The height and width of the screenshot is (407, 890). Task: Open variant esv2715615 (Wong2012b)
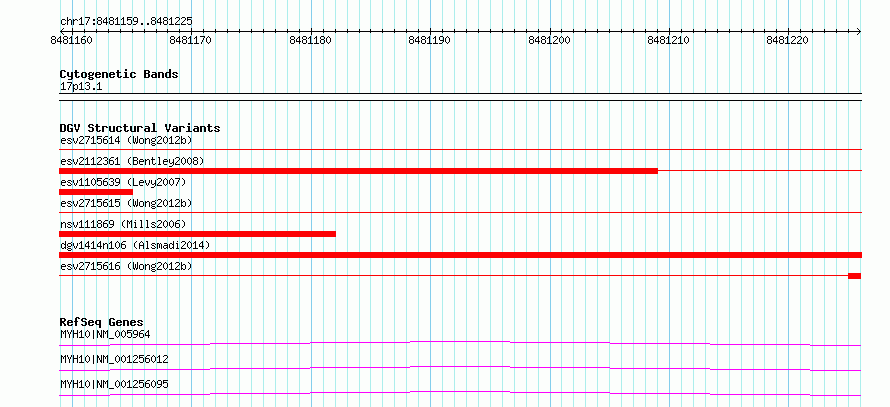126,203
